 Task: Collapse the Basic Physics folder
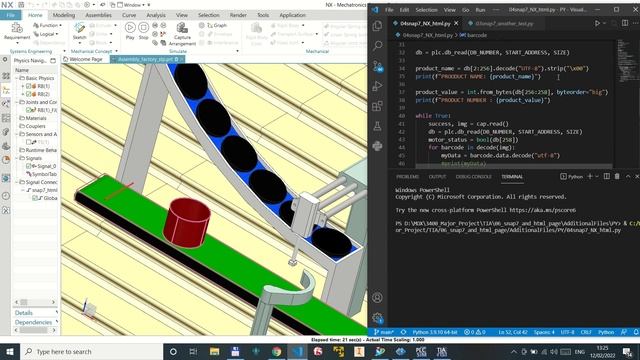(x=17, y=78)
